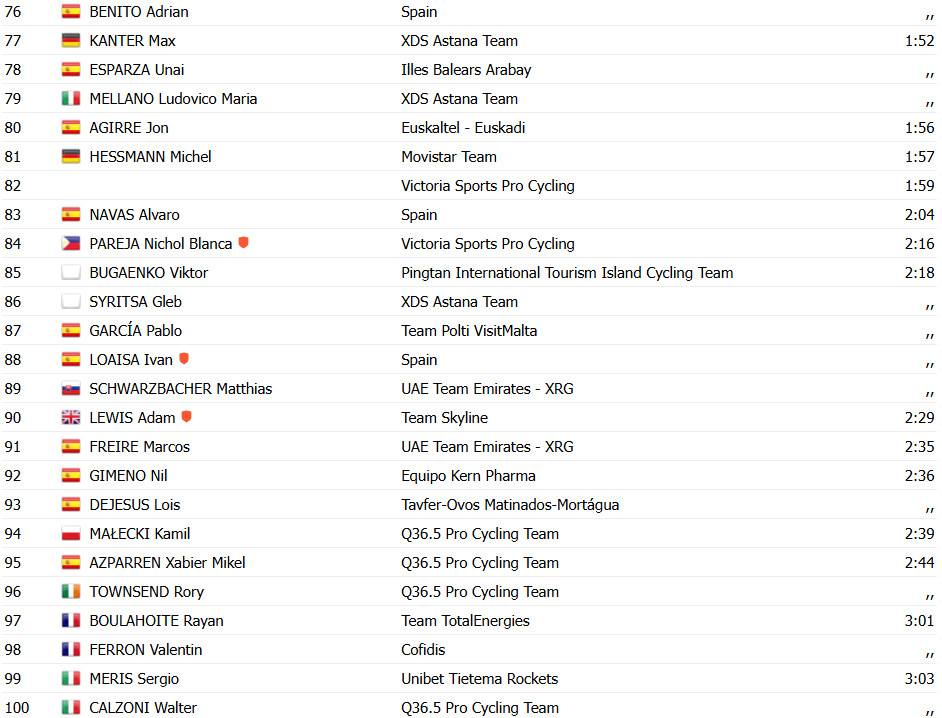Open rider MELLANO Ludovico Maria
This screenshot has height=718, width=942.
pos(173,99)
